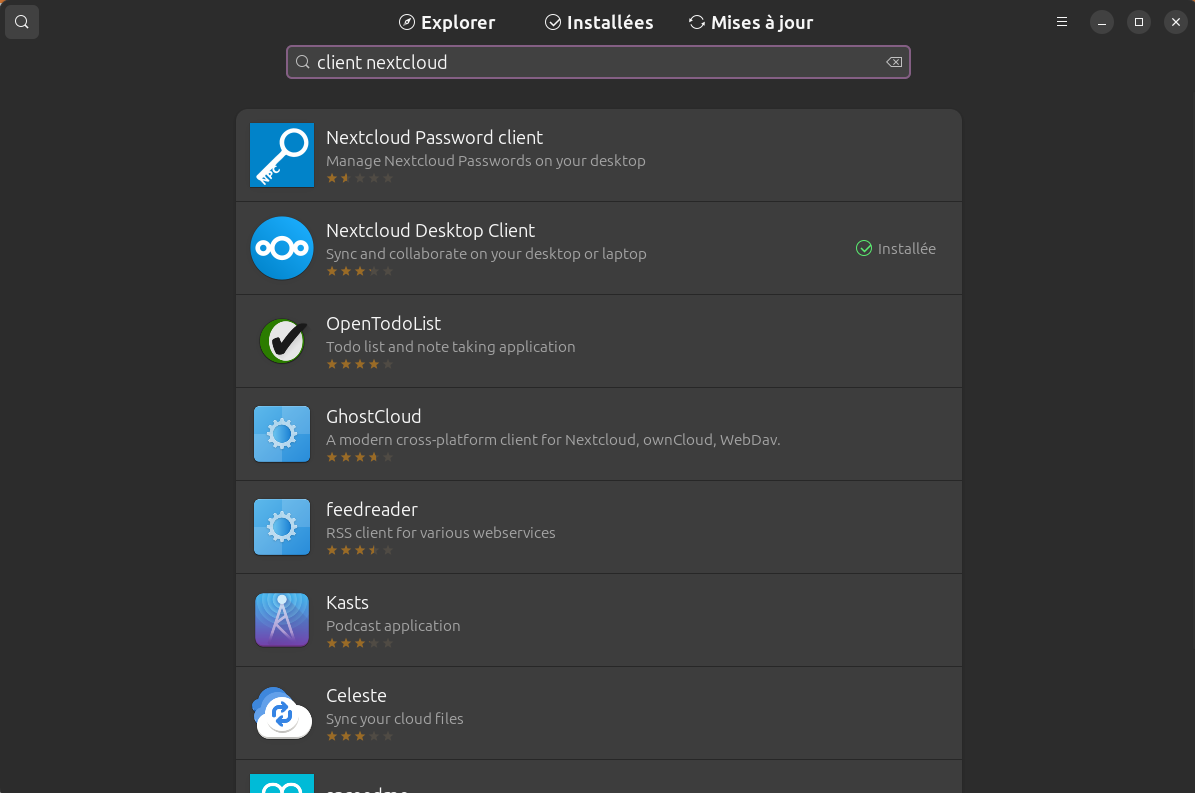This screenshot has height=793, width=1195.
Task: Select the GhostCloud title
Action: (373, 417)
